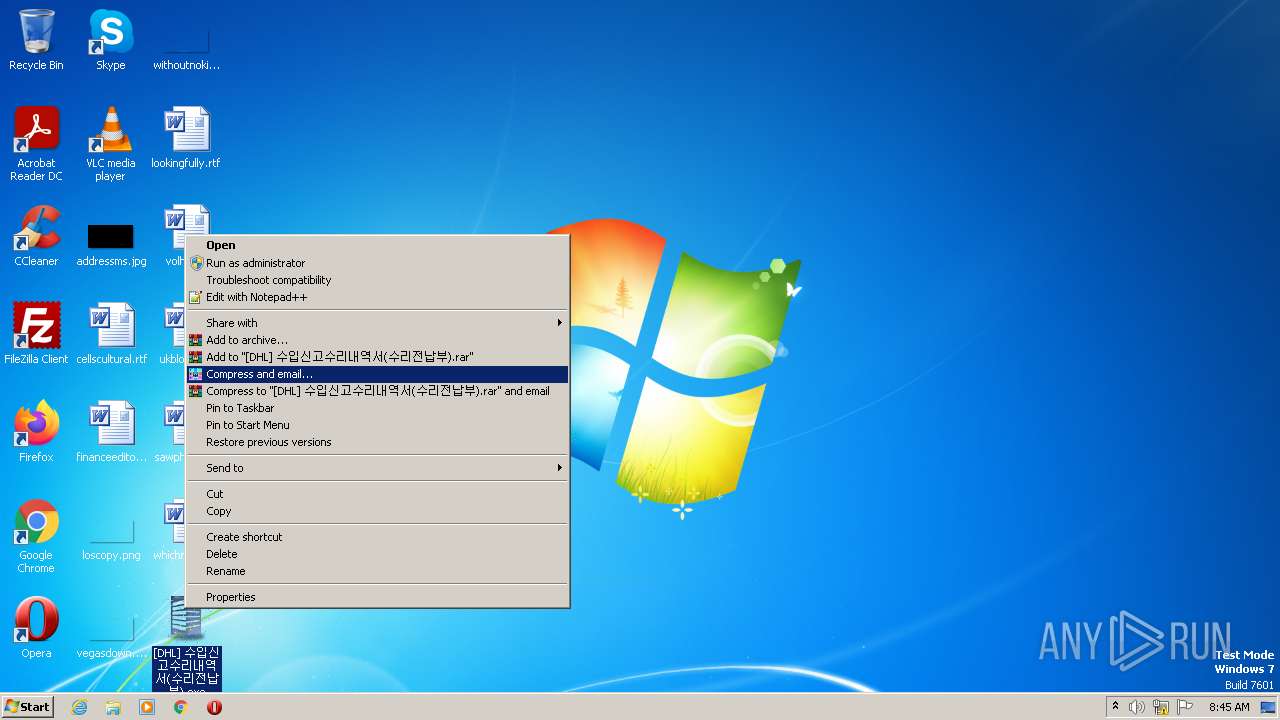Show hidden tray icons arrow

click(1115, 707)
